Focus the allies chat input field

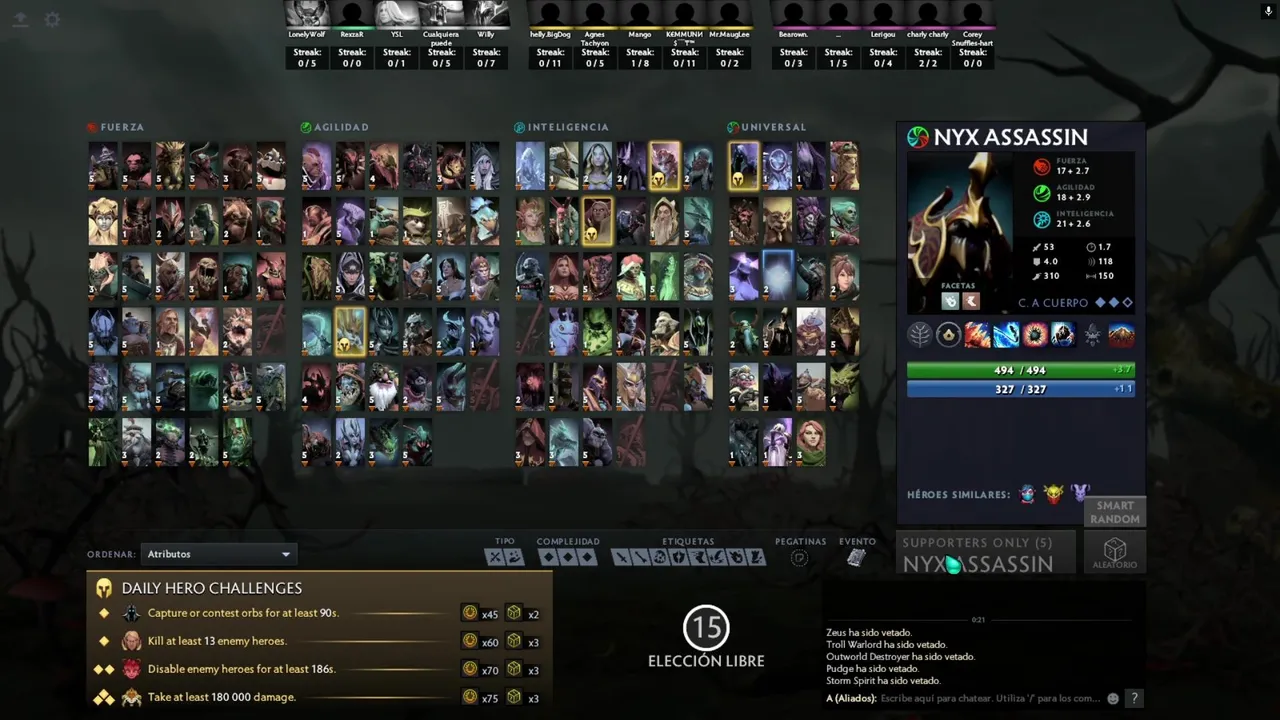pos(990,698)
